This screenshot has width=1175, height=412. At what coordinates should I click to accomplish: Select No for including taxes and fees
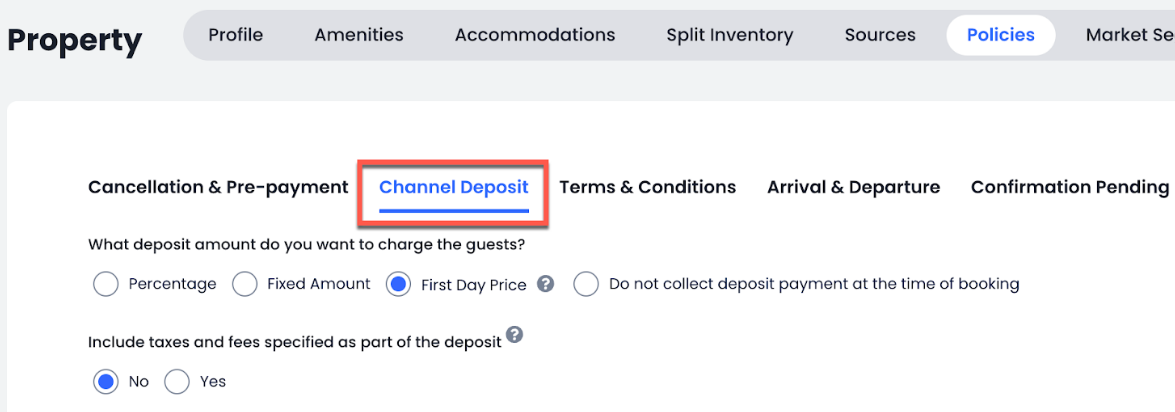click(105, 381)
